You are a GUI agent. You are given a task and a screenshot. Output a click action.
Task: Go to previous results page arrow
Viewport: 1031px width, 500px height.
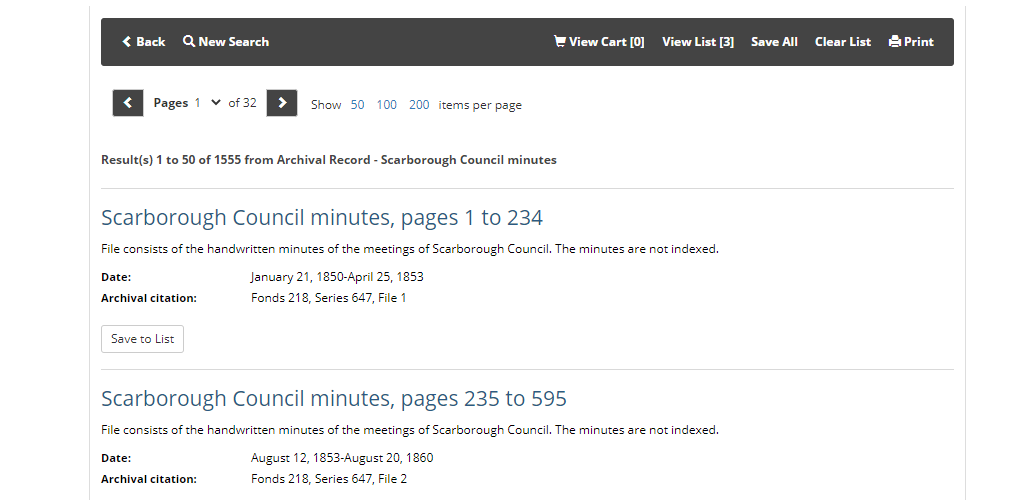pos(128,103)
